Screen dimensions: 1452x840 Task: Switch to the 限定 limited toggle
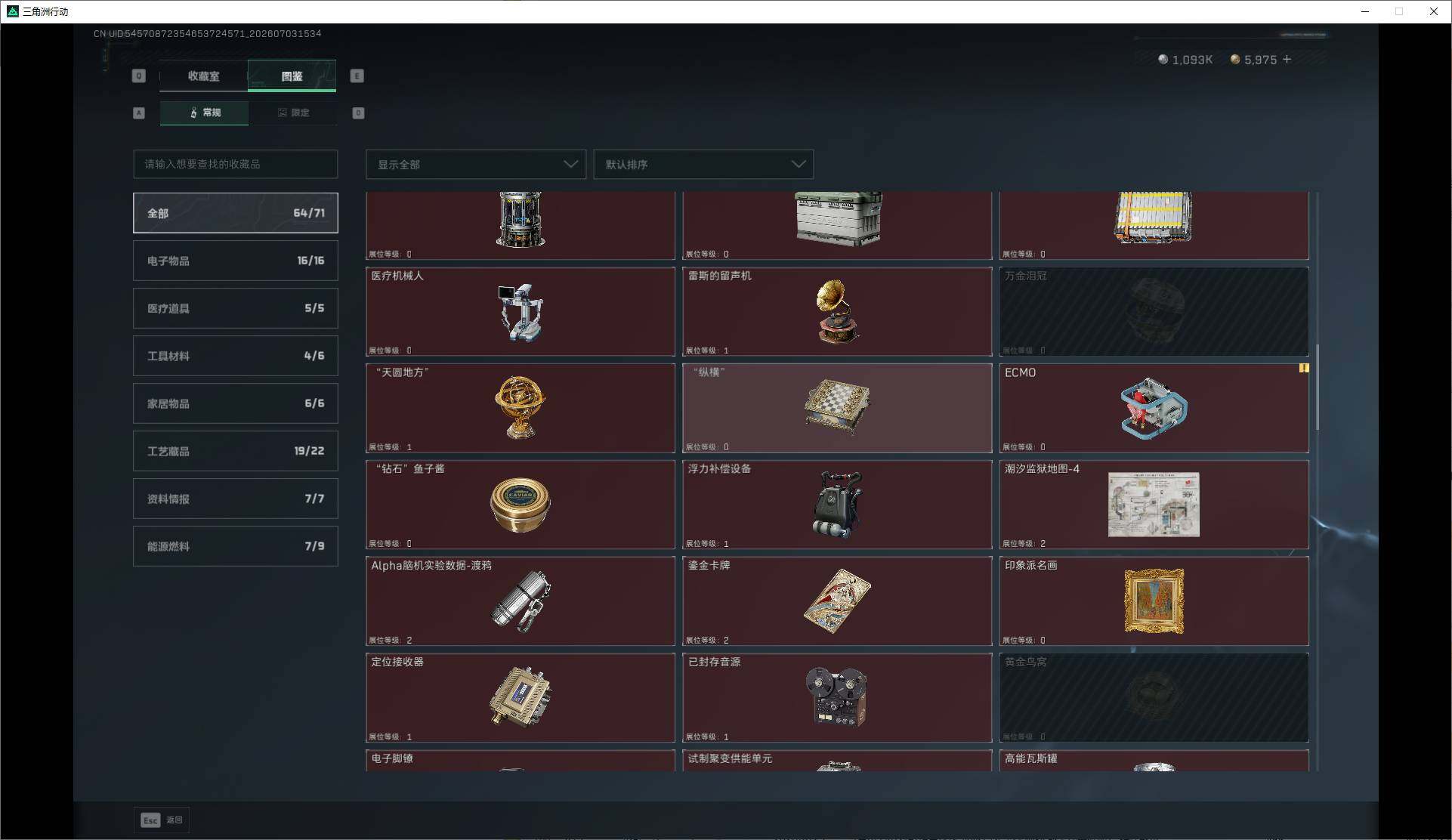click(293, 113)
